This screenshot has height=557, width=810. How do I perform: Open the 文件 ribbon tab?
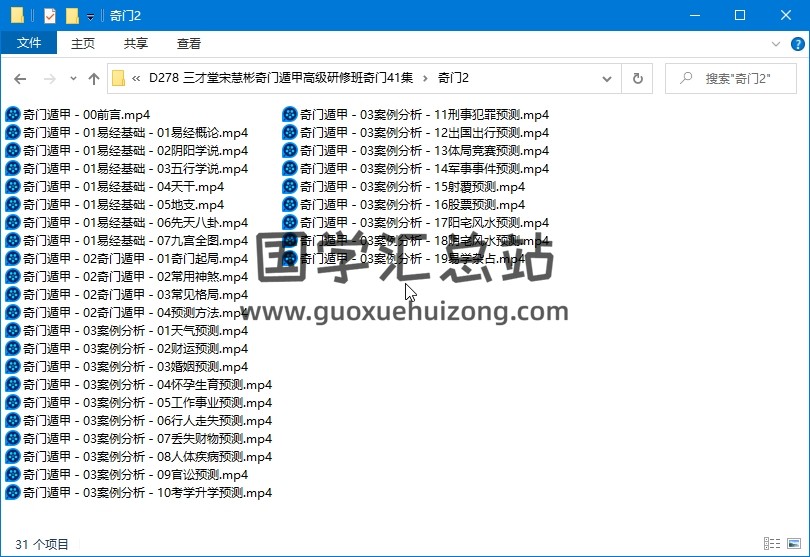pos(28,43)
